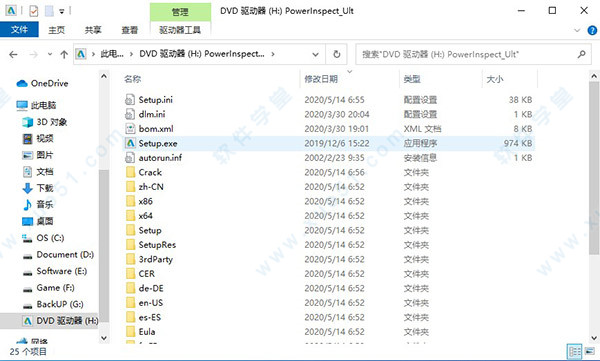This screenshot has width=600, height=361.
Task: Open 视频 folder in the sidebar
Action: coord(38,138)
